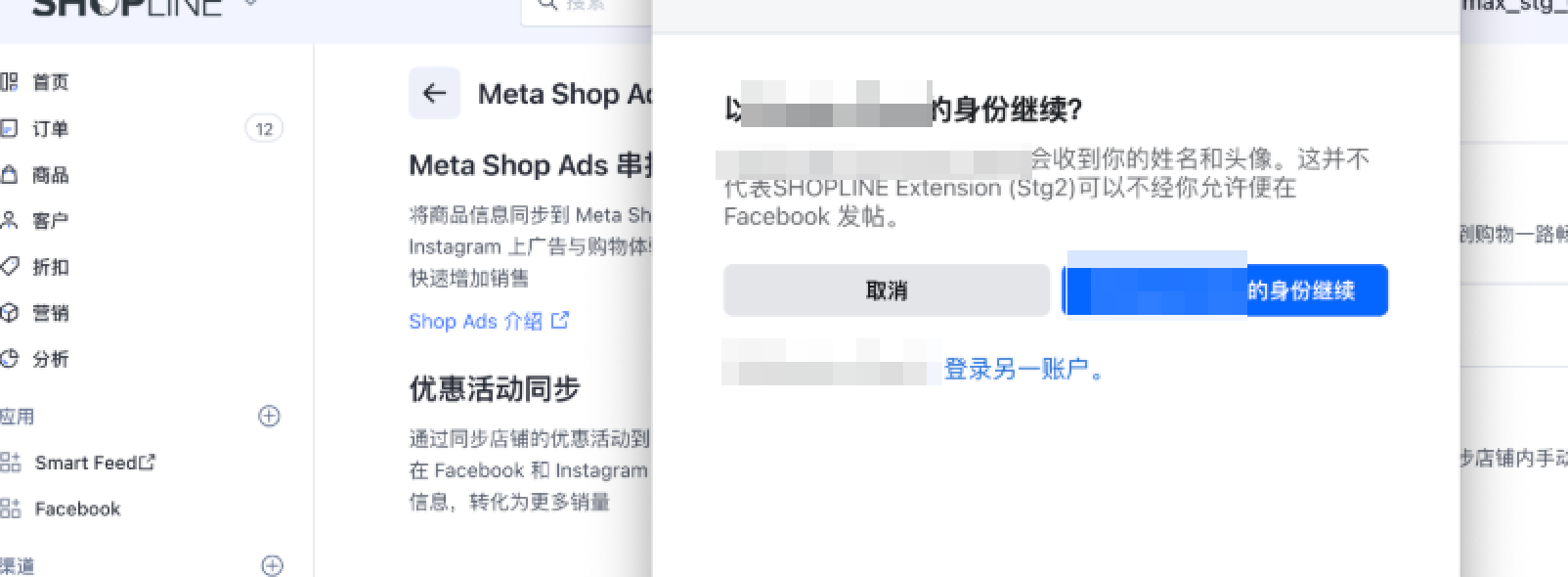Add an app with the 应用 plus icon
Screen dimensions: 1568x577
(269, 417)
